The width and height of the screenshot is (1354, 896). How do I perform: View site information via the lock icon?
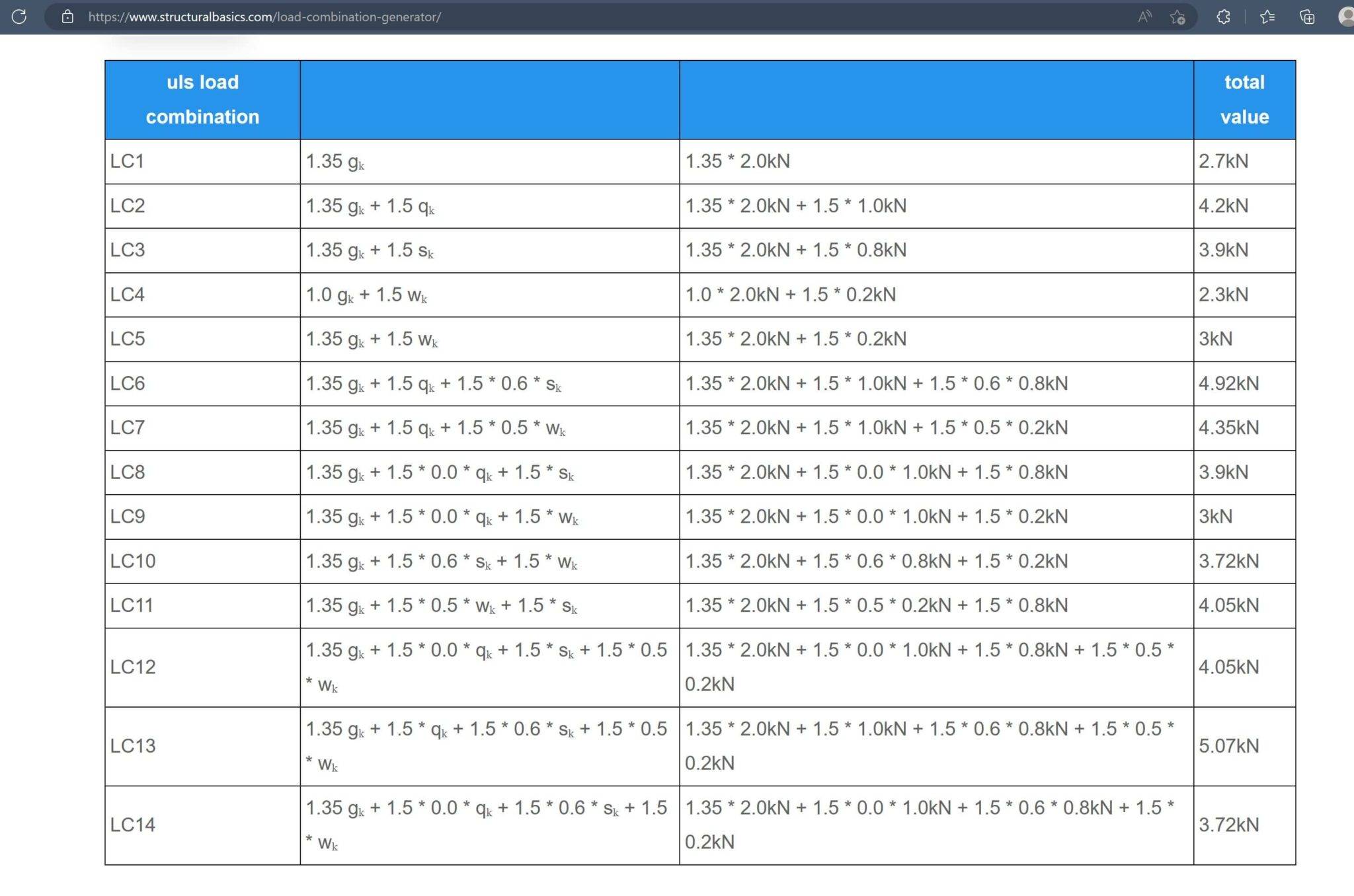67,17
